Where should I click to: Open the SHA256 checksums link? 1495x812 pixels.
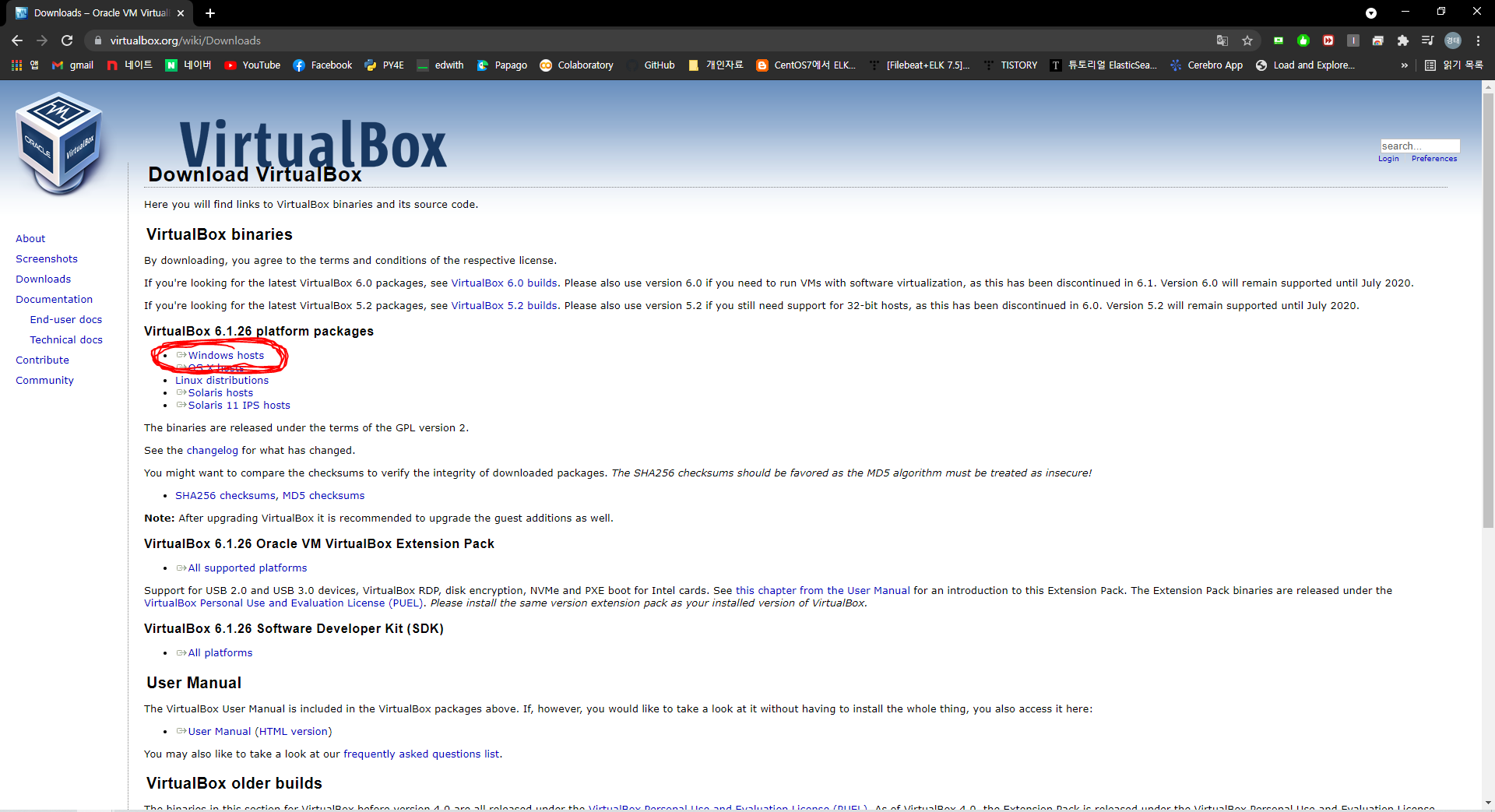(225, 496)
